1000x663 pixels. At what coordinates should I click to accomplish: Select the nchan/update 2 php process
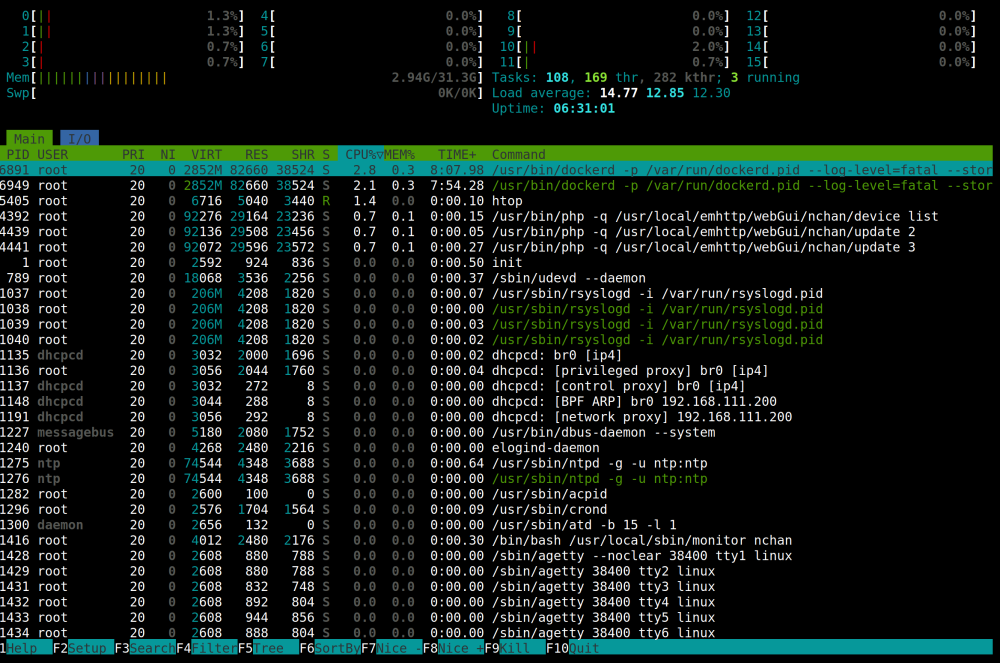point(496,231)
